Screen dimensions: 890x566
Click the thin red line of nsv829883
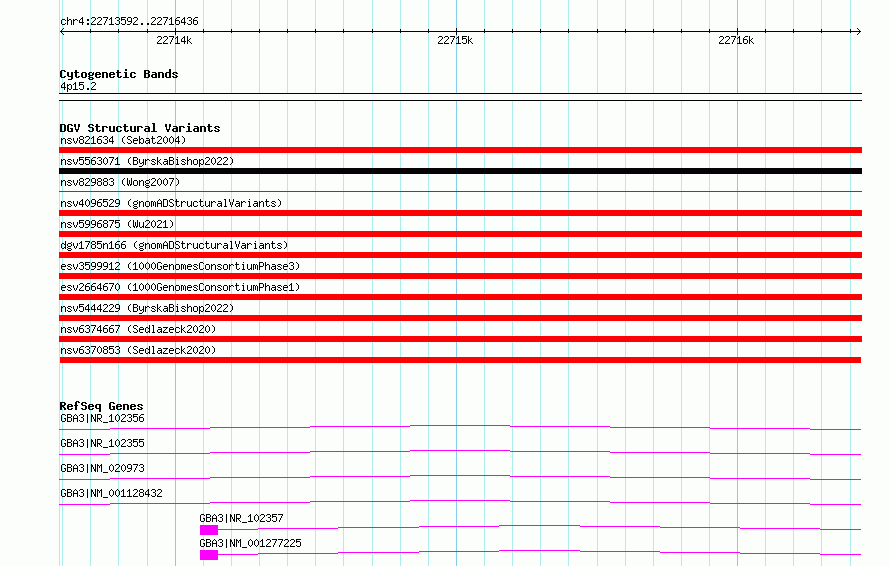(460, 192)
